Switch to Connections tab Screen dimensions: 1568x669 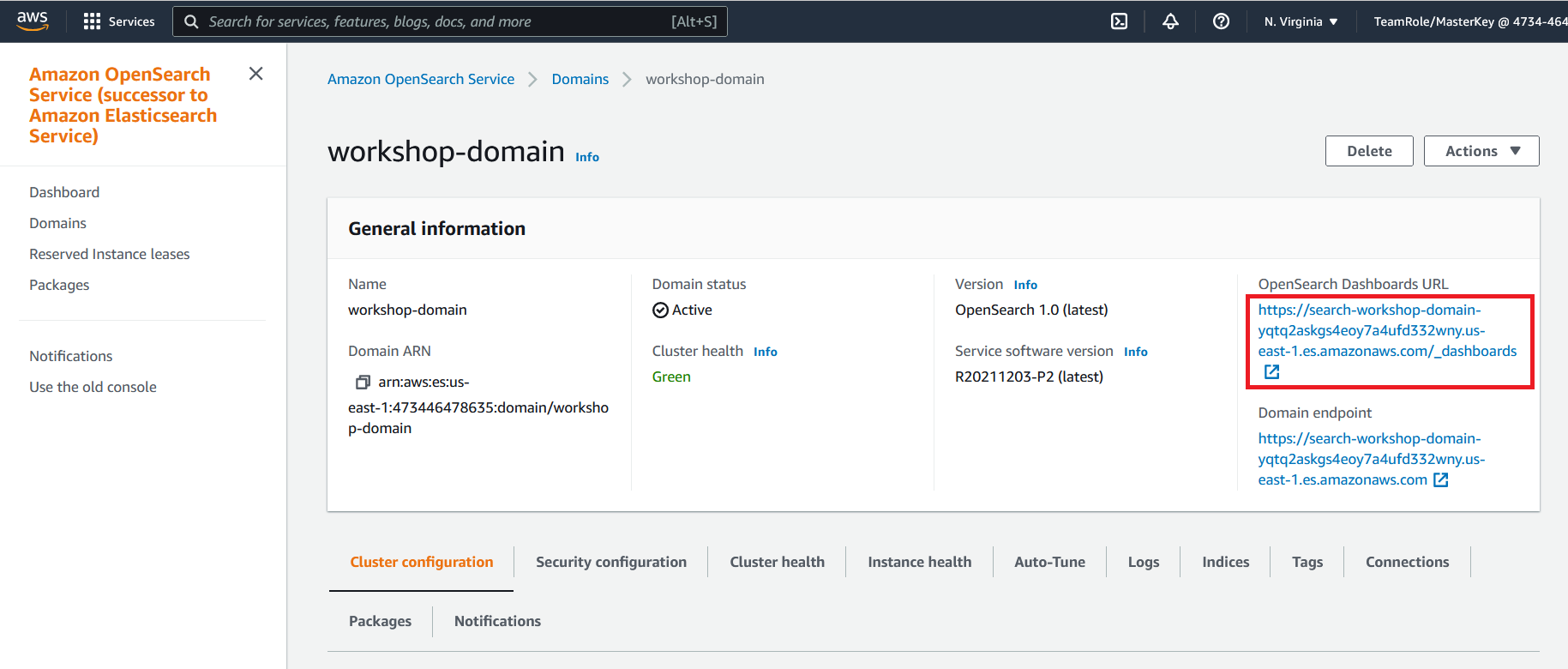coord(1408,562)
